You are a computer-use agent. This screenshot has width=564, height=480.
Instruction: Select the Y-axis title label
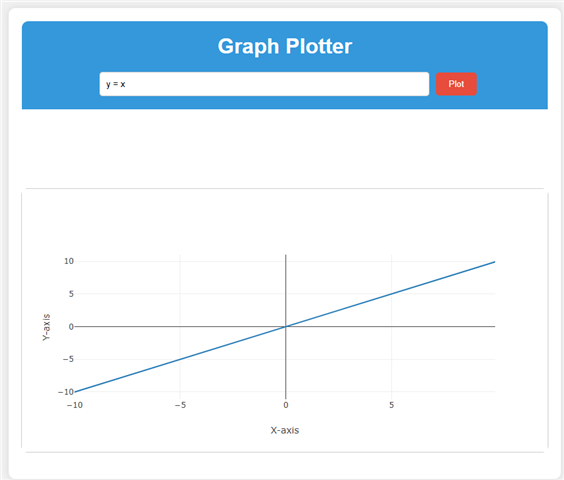coord(46,327)
